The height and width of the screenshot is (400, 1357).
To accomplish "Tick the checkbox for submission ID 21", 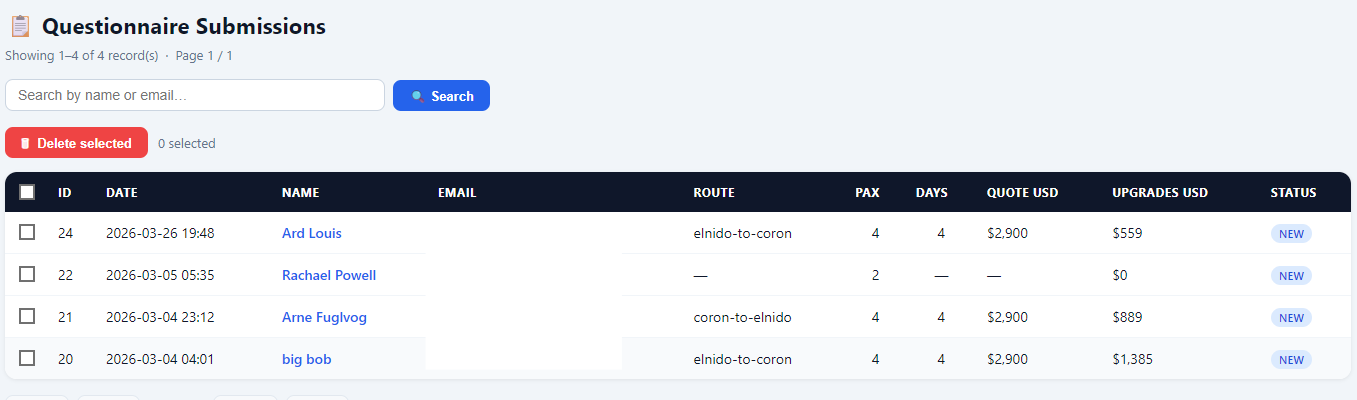I will pos(27,316).
